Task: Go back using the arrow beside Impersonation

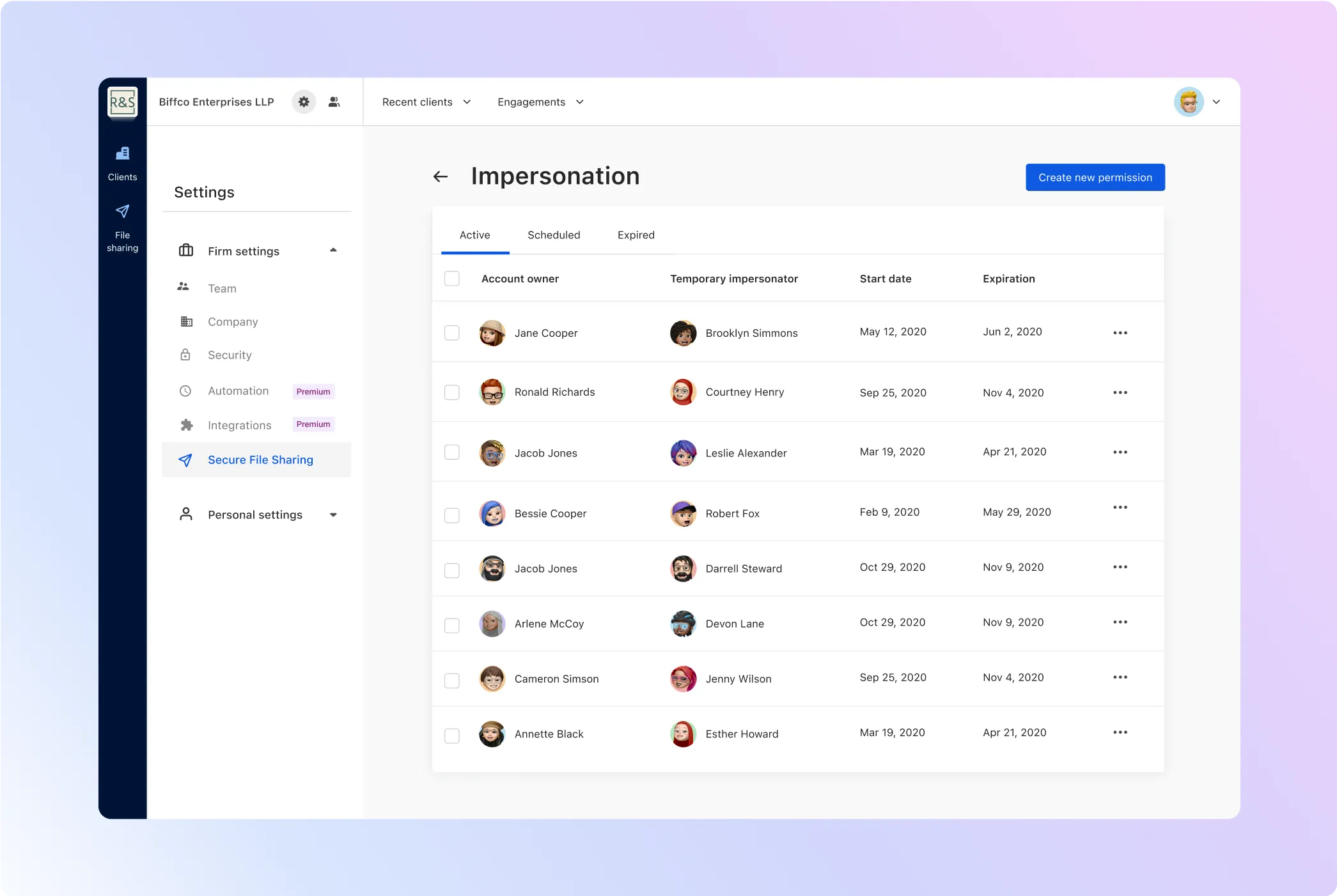Action: coord(441,176)
